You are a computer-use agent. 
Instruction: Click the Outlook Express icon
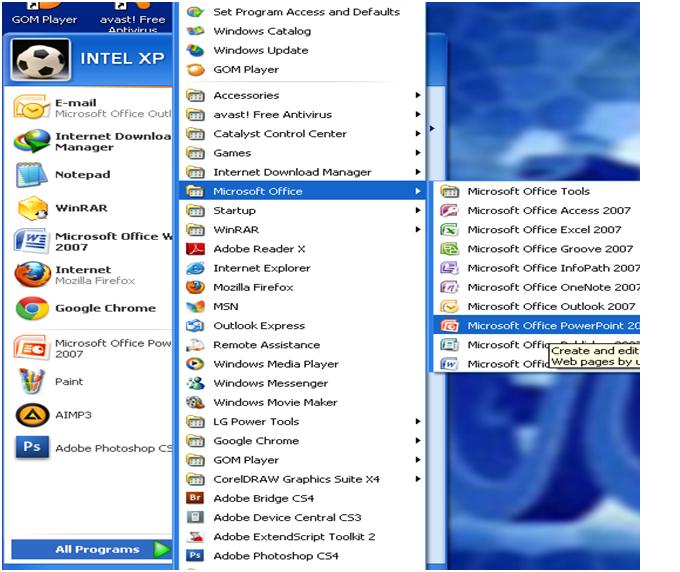coord(195,326)
